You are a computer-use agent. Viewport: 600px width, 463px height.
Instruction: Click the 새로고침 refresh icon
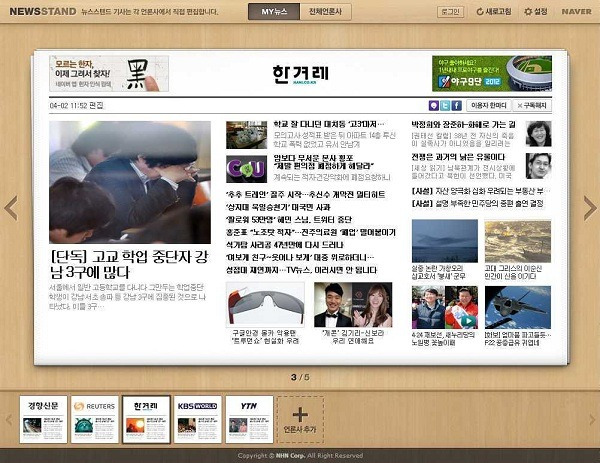[x=480, y=12]
